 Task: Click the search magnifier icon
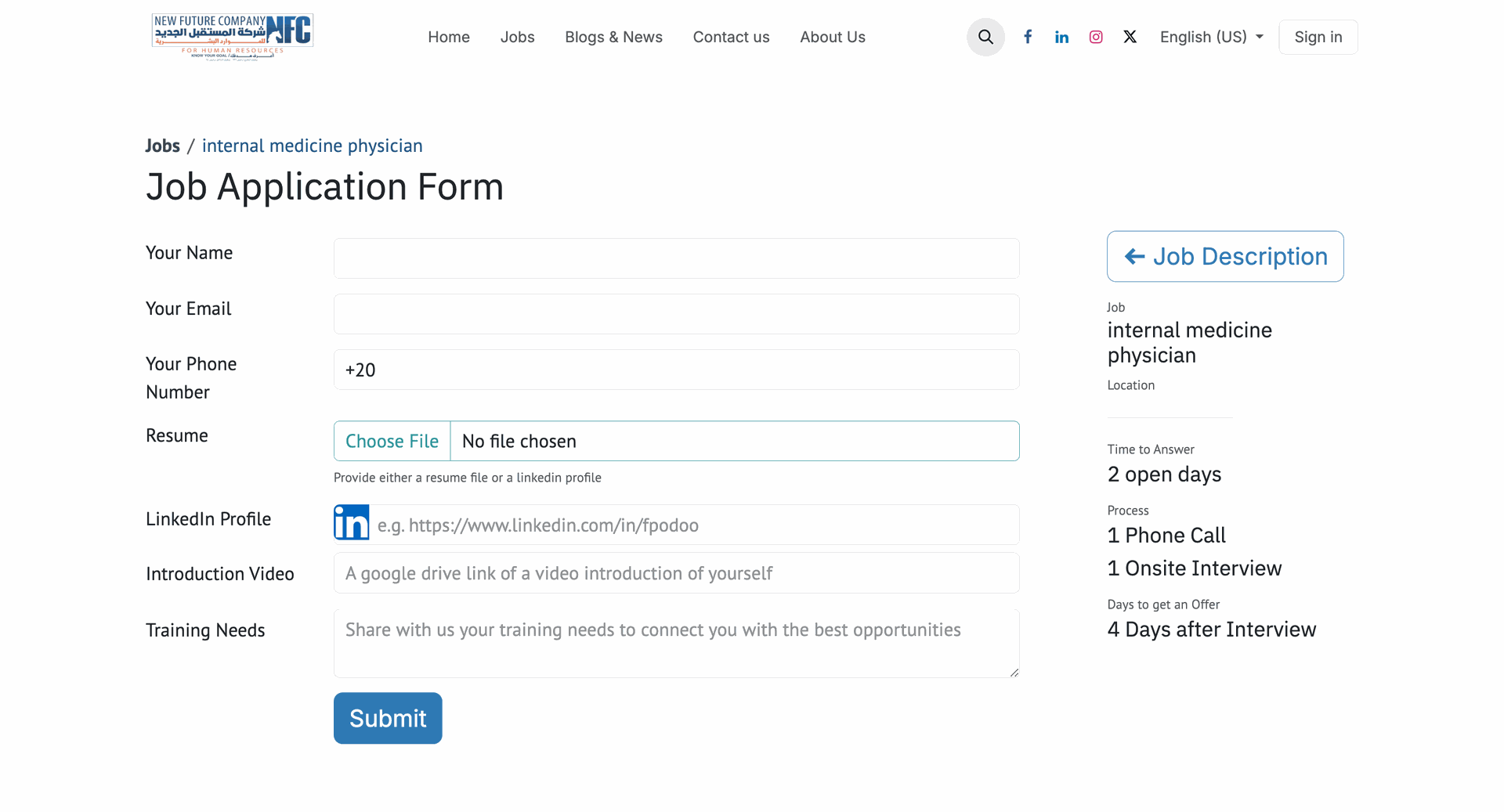click(x=985, y=37)
